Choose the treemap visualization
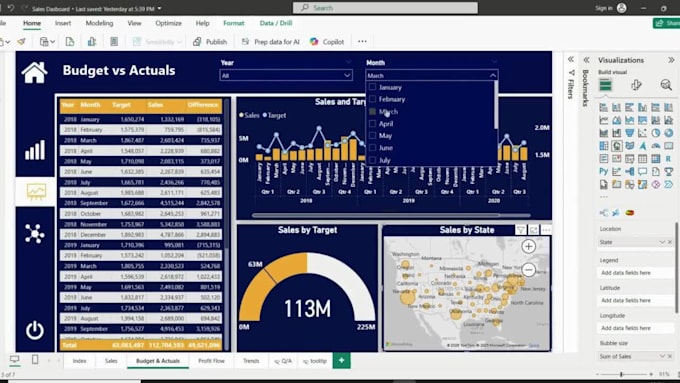The height and width of the screenshot is (383, 680). (604, 146)
